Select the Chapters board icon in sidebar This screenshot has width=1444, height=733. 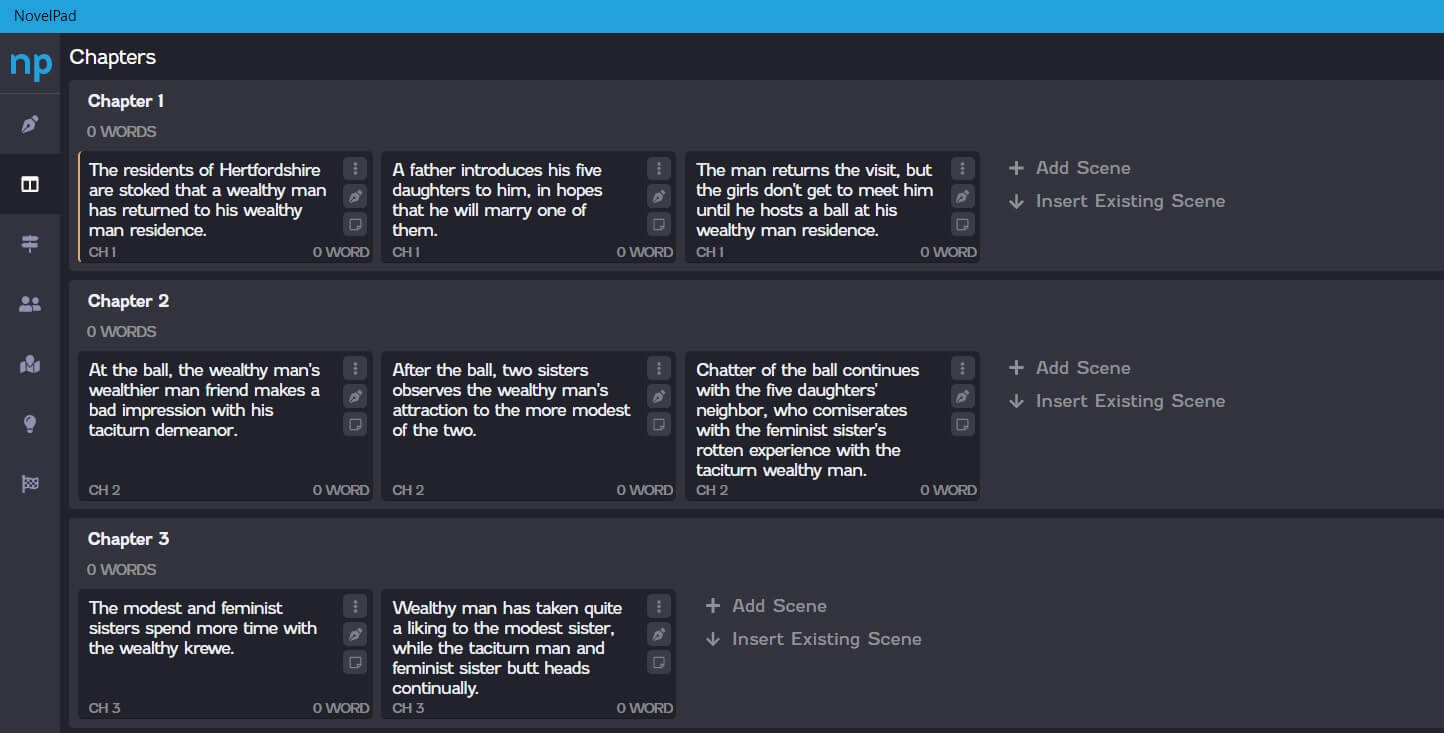[x=30, y=185]
